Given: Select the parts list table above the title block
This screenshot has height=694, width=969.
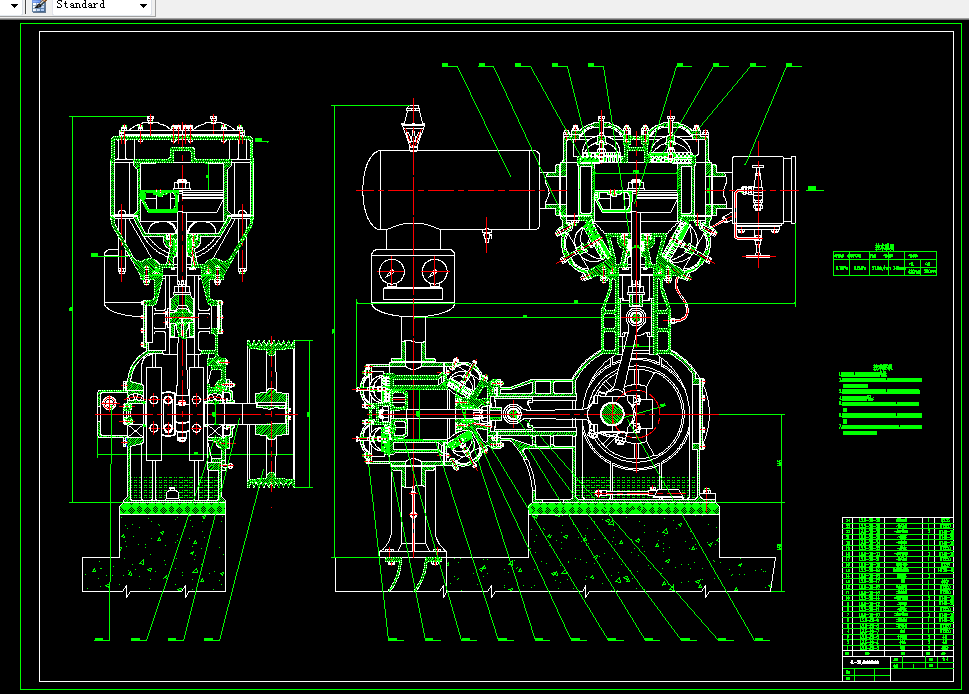Looking at the screenshot, I should [897, 586].
